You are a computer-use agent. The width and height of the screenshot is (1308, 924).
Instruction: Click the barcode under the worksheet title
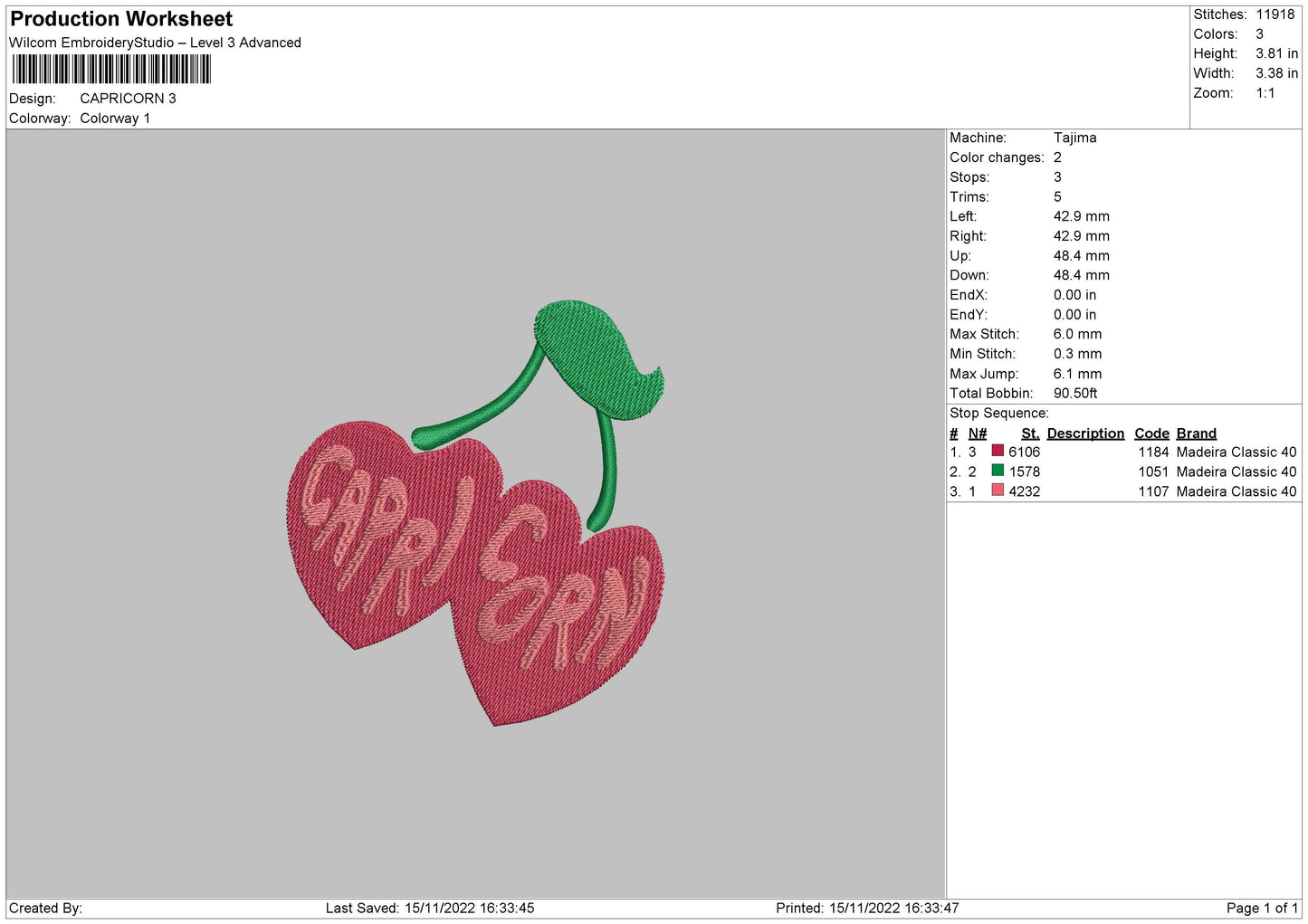pyautogui.click(x=111, y=70)
